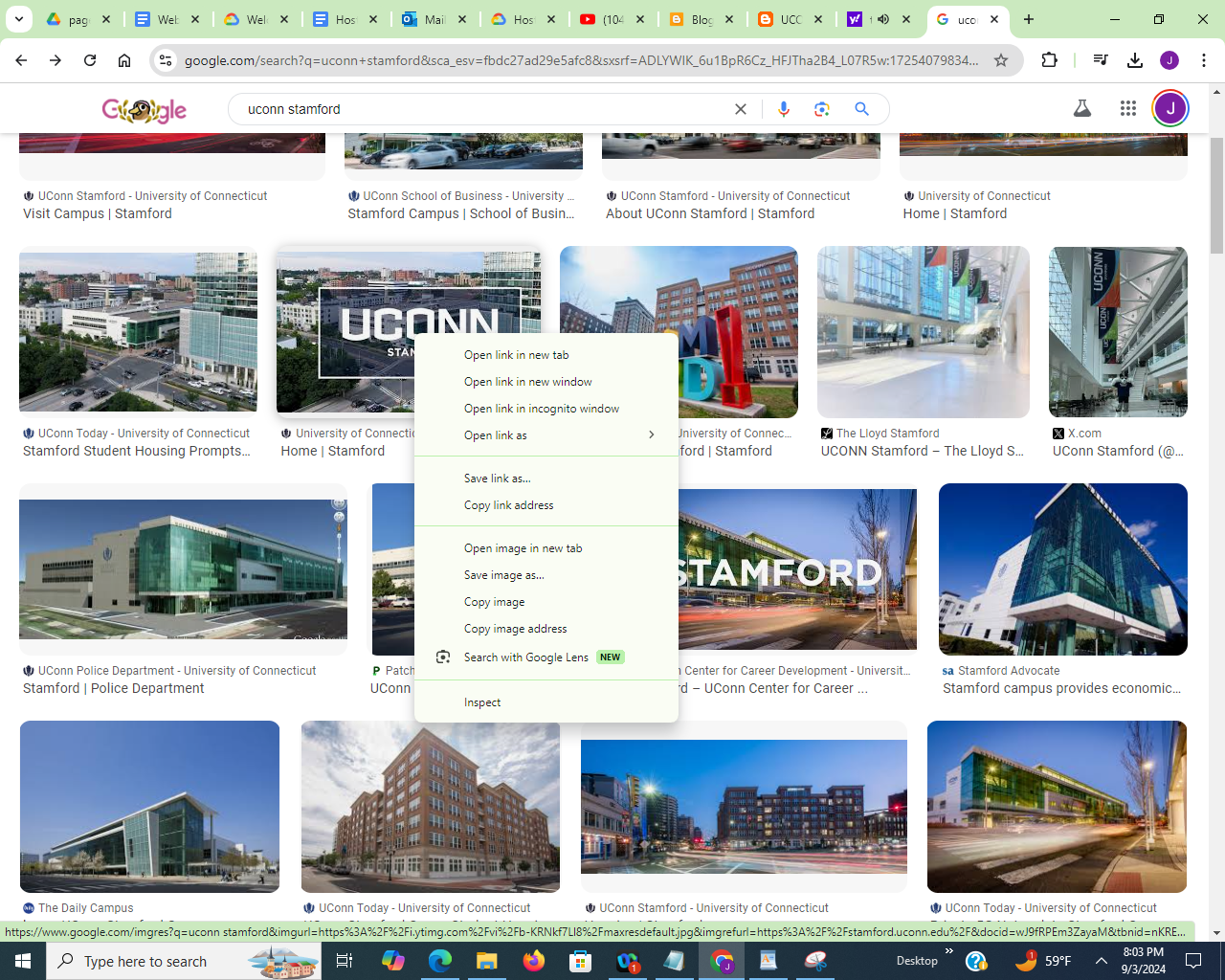This screenshot has height=980, width=1225.
Task: Click in the Google search input field
Action: click(483, 109)
